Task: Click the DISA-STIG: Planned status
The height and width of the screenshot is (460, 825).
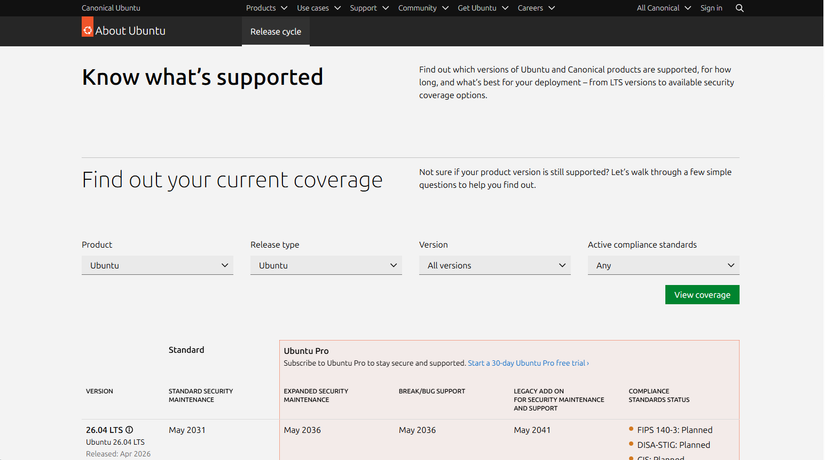Action: pyautogui.click(x=673, y=445)
